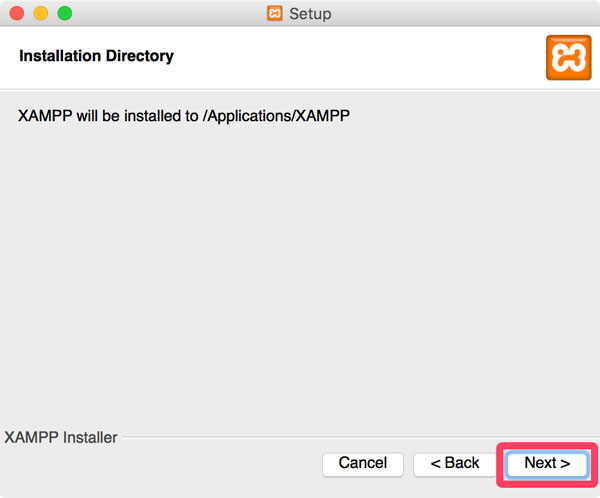Cancel the XAMPP installation
The height and width of the screenshot is (498, 600).
[363, 464]
